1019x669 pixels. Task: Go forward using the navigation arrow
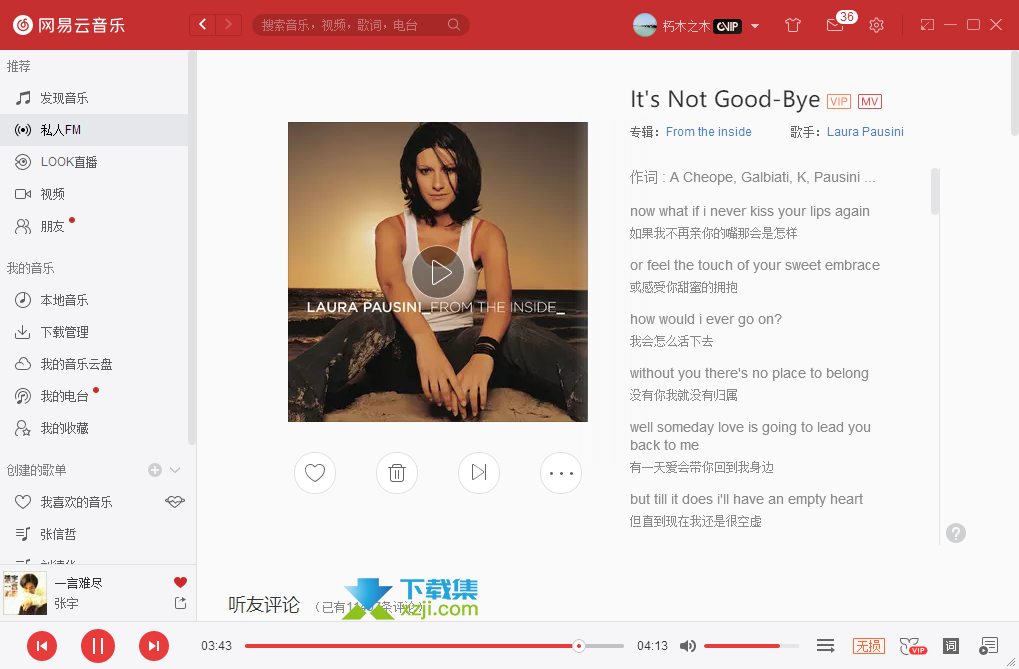pos(228,25)
